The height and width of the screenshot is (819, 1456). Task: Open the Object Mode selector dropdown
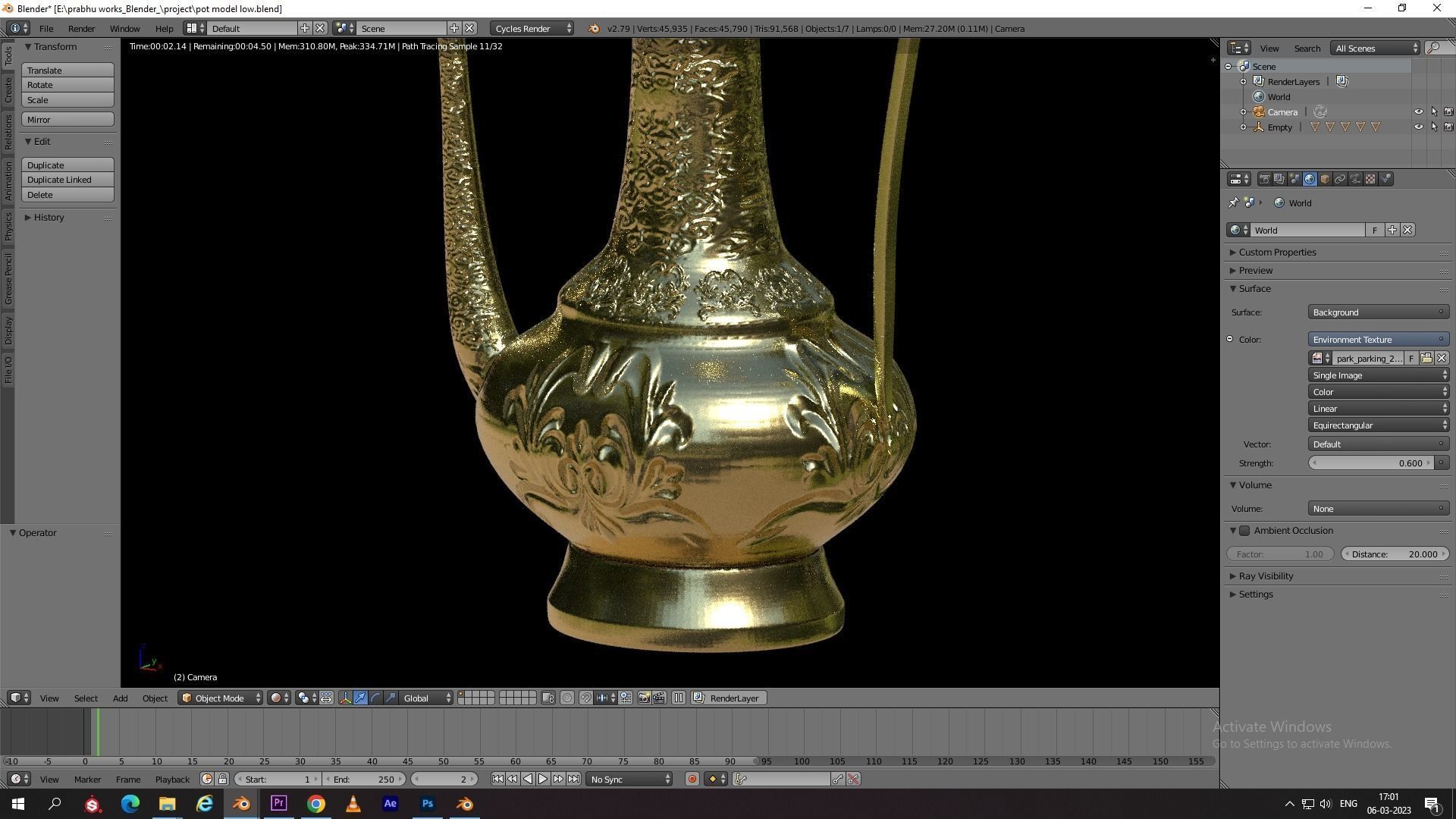point(220,698)
